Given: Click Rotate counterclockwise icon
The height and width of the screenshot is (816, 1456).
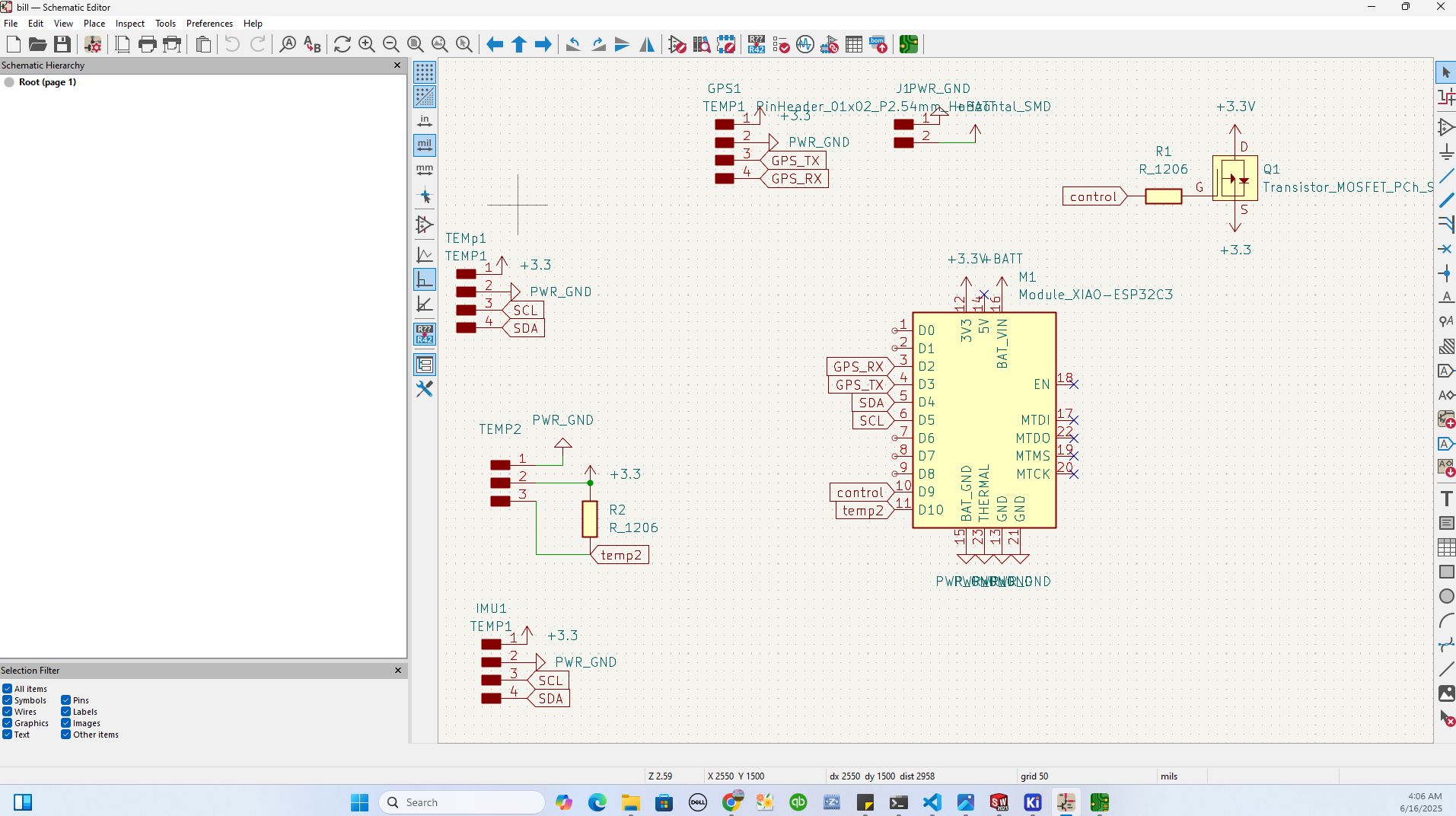Looking at the screenshot, I should (574, 44).
